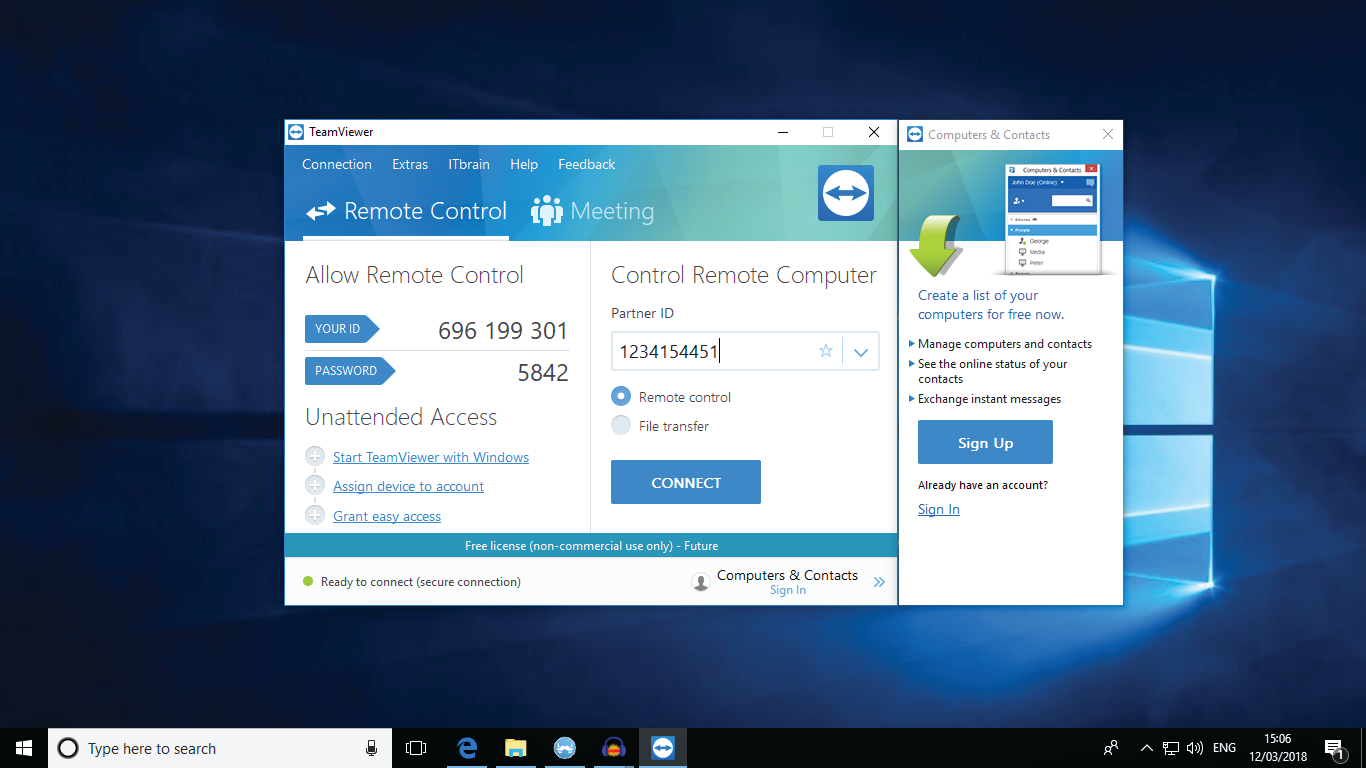
Task: Add partner ID to favorites with star icon
Action: [826, 351]
